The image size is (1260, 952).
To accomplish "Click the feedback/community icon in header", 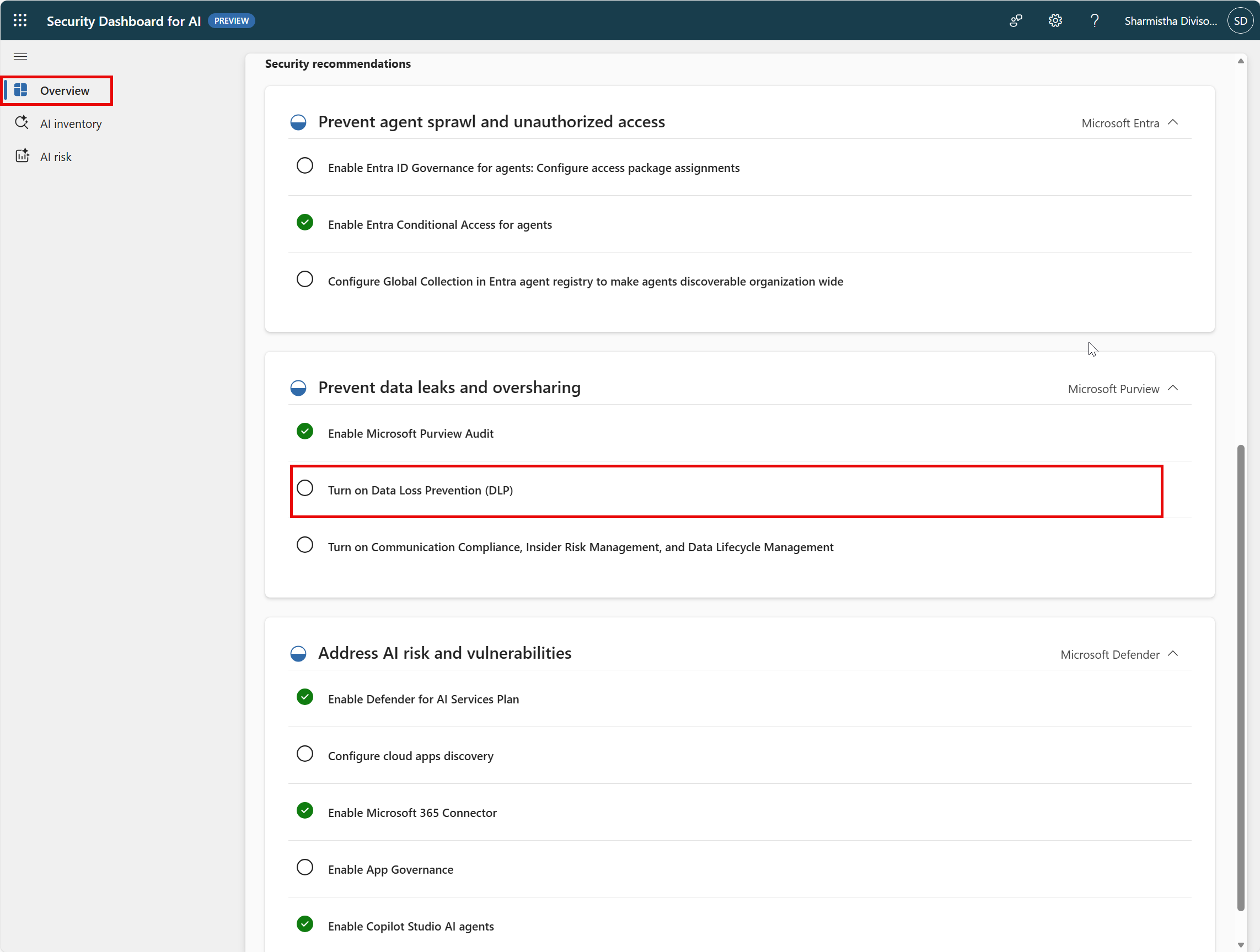I will tap(1016, 20).
